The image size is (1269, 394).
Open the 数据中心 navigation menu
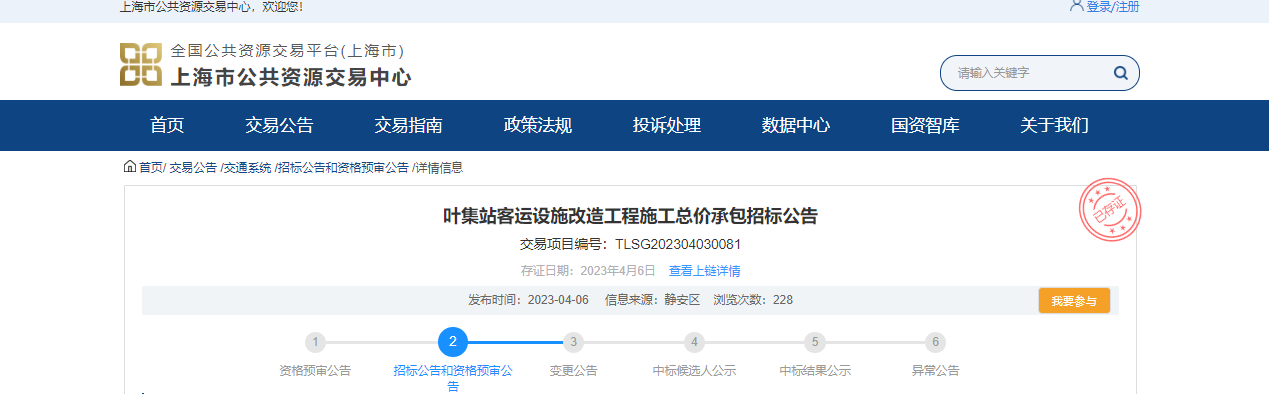tap(796, 126)
